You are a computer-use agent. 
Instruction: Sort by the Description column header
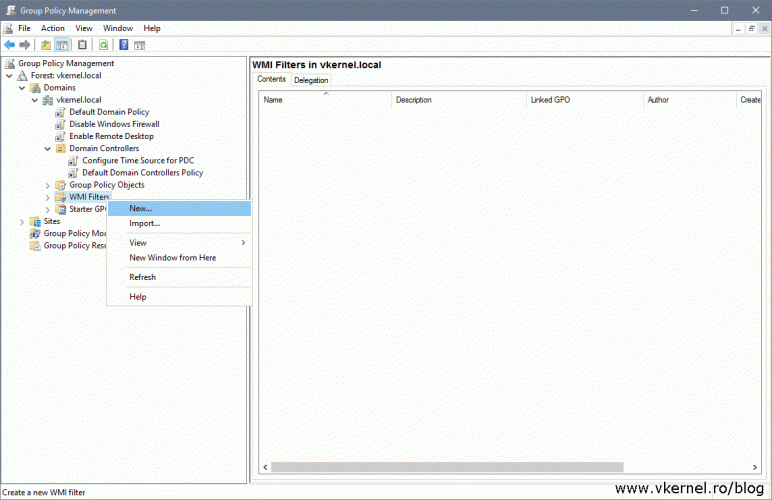coord(459,100)
